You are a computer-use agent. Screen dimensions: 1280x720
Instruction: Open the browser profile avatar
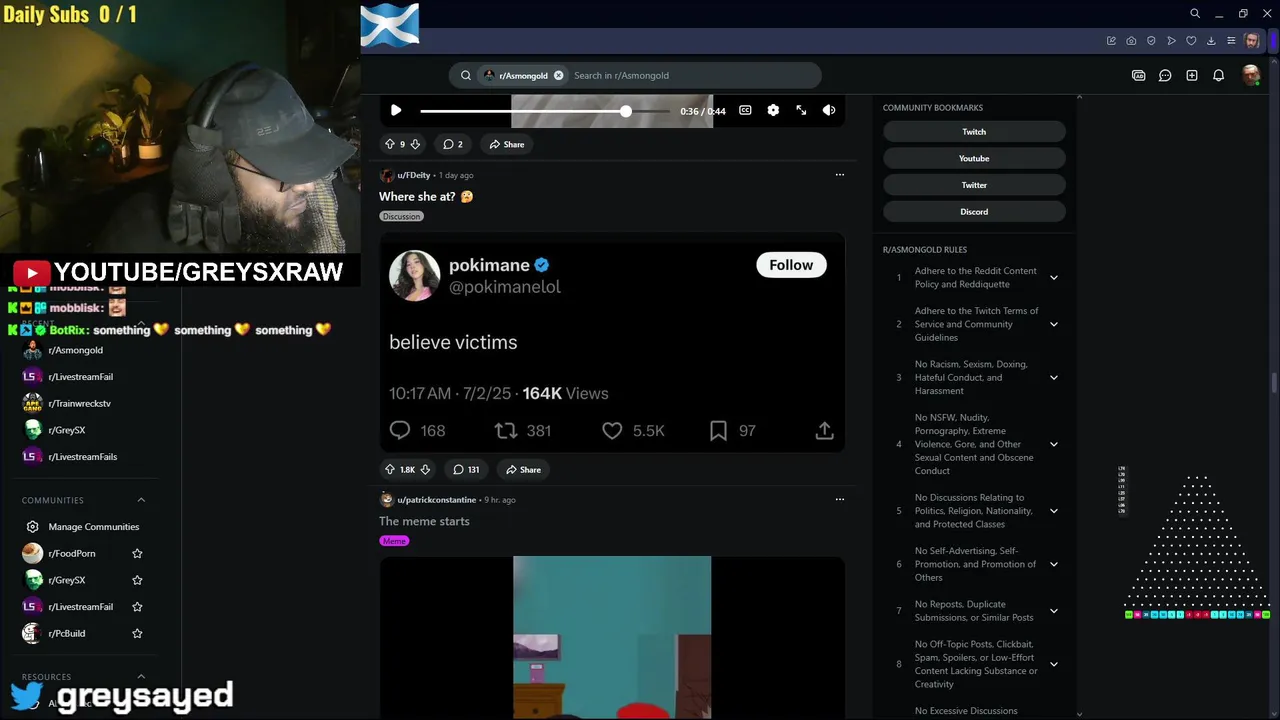coord(1252,41)
